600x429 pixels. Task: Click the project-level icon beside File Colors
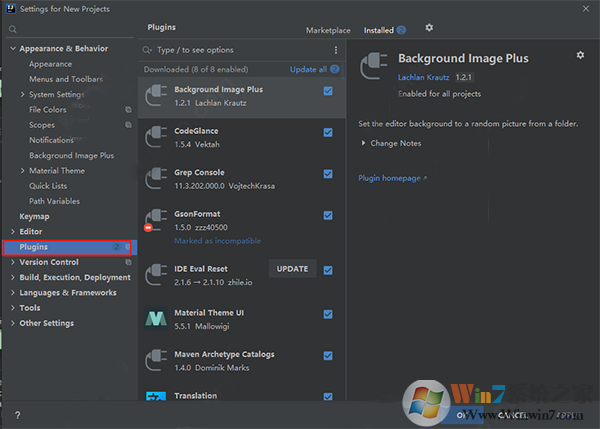(x=128, y=110)
